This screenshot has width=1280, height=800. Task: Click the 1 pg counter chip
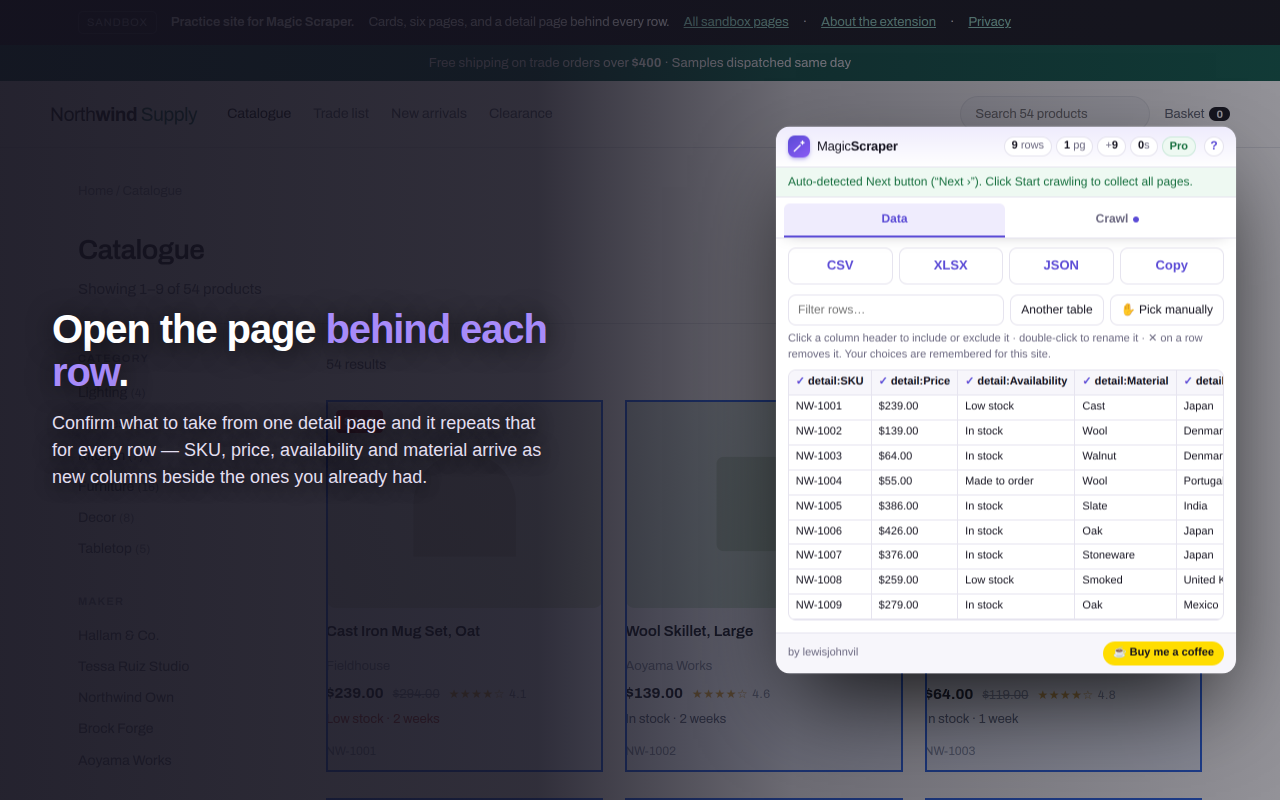[1075, 146]
